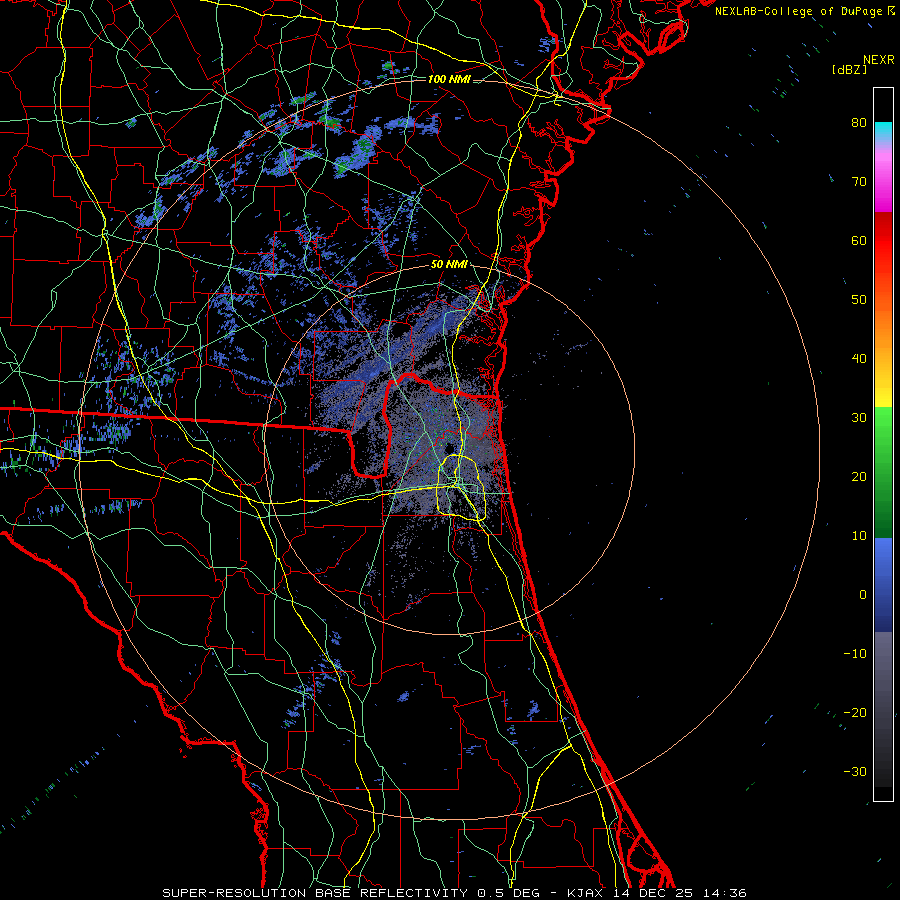Click the 80 value on the dBZ scale
This screenshot has height=900, width=900.
[x=859, y=123]
